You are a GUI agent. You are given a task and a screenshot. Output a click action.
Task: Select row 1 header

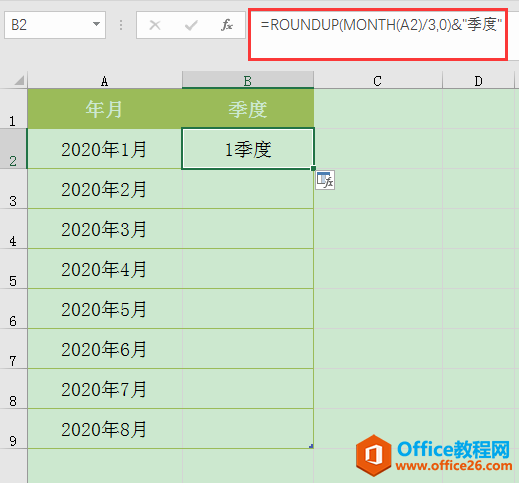(x=13, y=109)
